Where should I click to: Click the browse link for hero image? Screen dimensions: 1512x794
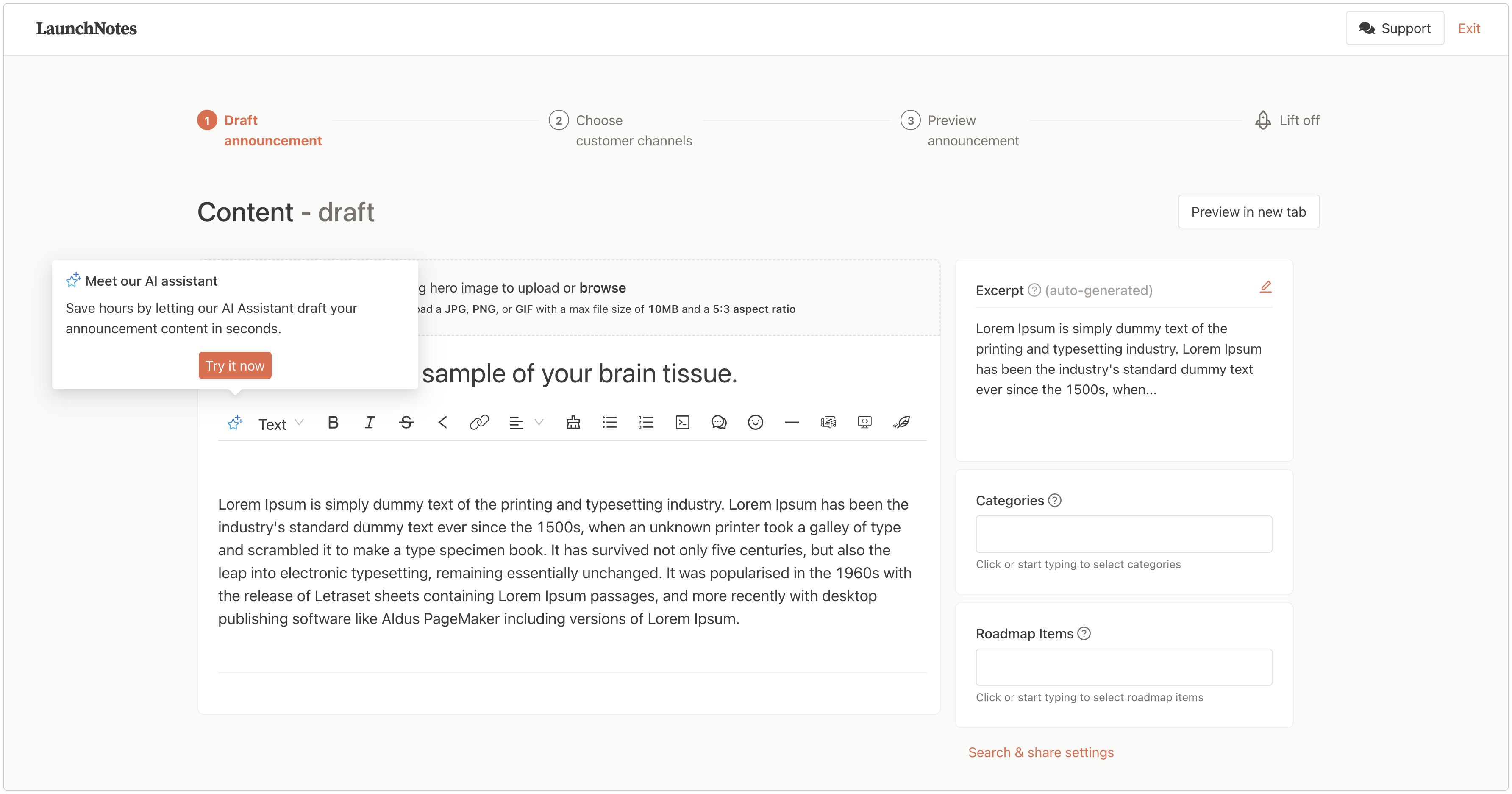click(602, 288)
